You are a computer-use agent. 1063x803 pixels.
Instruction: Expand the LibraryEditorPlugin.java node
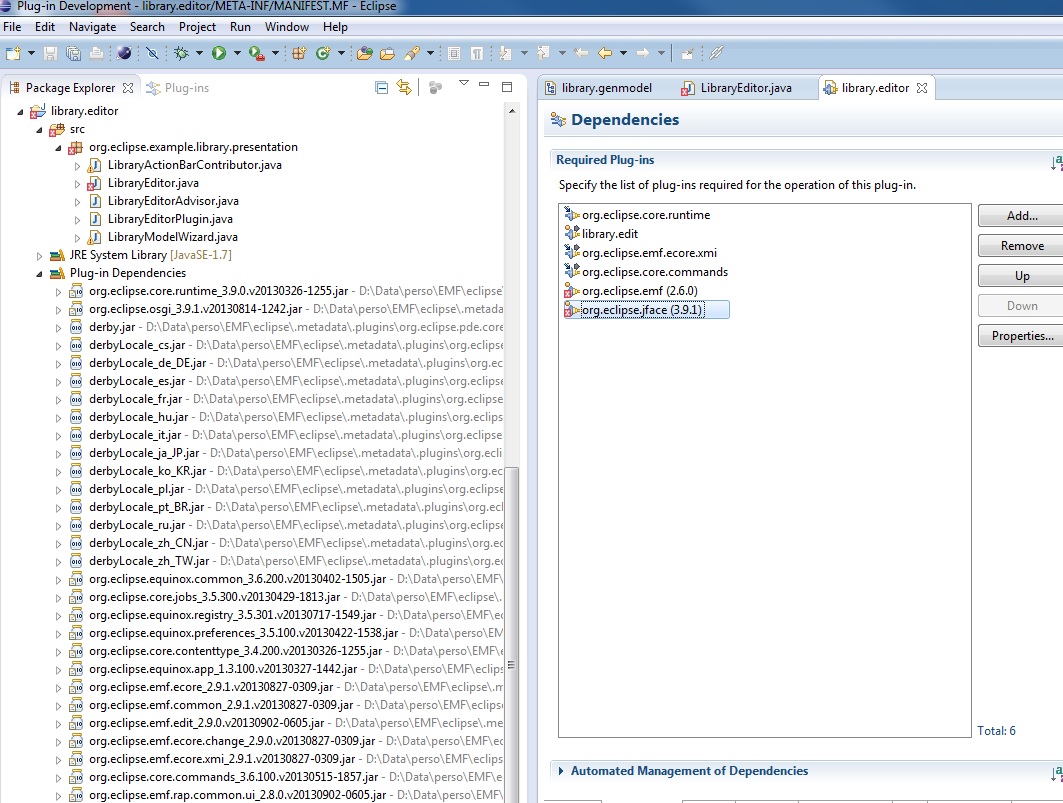click(x=77, y=220)
